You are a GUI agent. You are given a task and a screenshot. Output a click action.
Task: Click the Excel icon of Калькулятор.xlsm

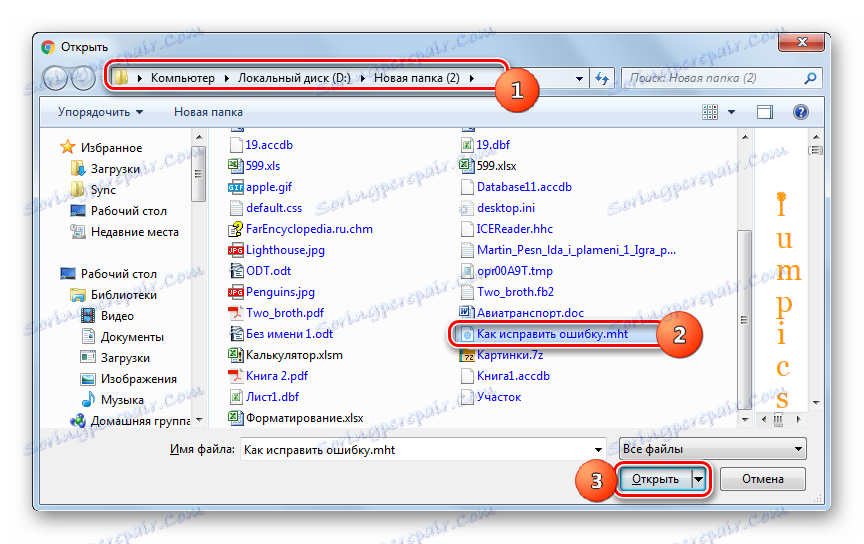click(x=236, y=355)
